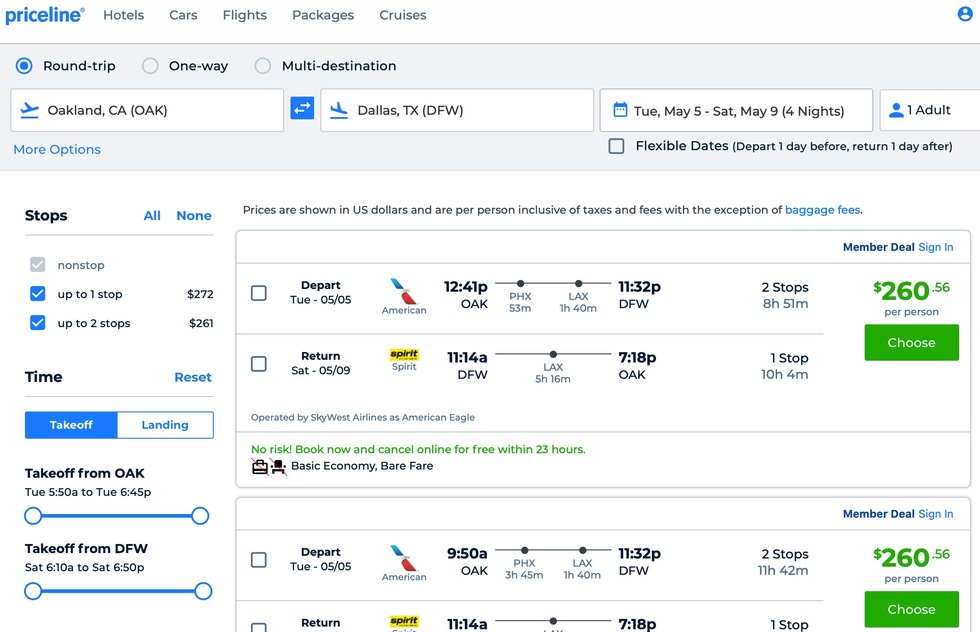Open the Packages tab
This screenshot has height=632, width=980.
323,15
